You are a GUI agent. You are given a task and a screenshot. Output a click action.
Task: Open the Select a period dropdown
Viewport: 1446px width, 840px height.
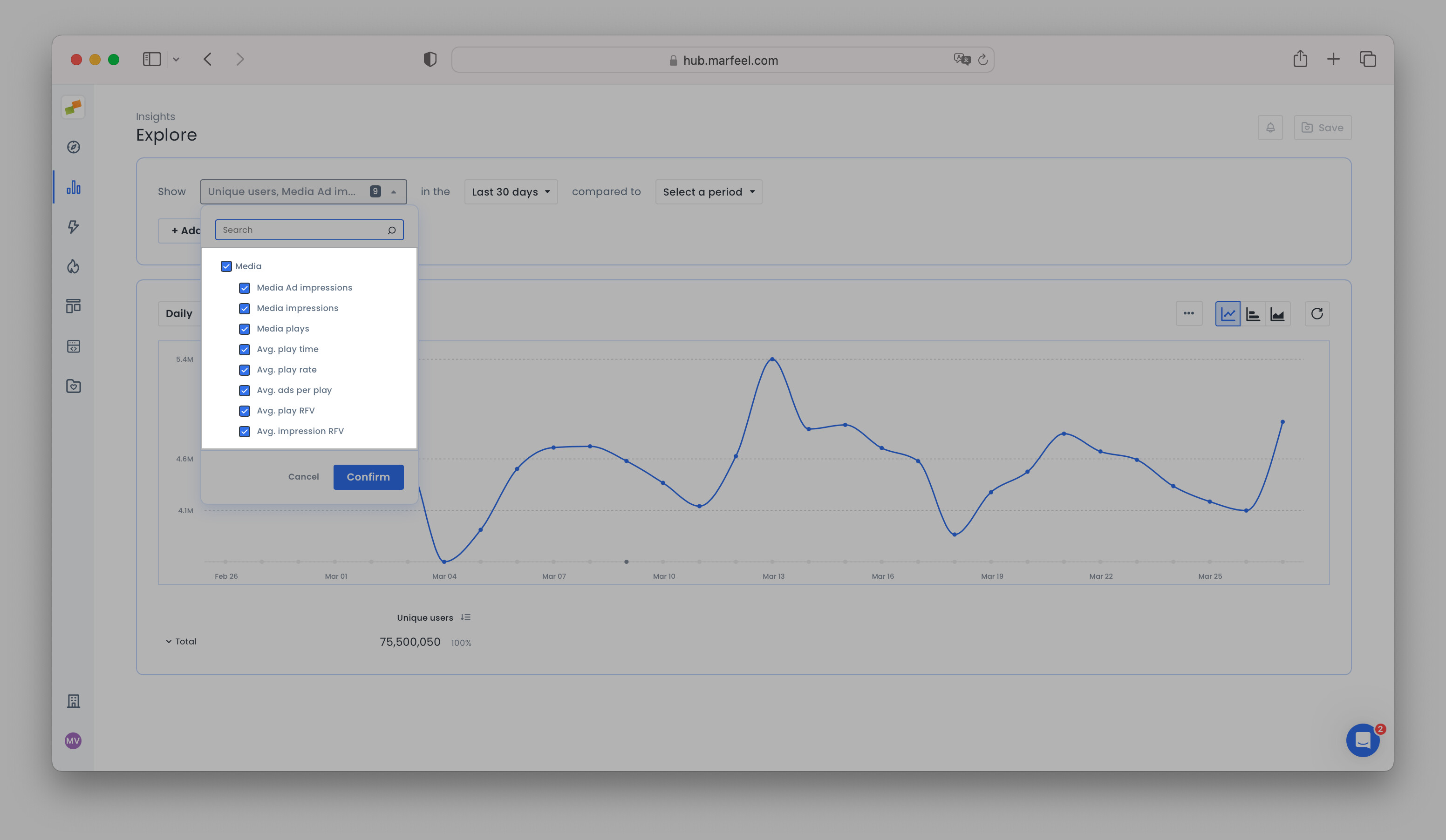[708, 191]
